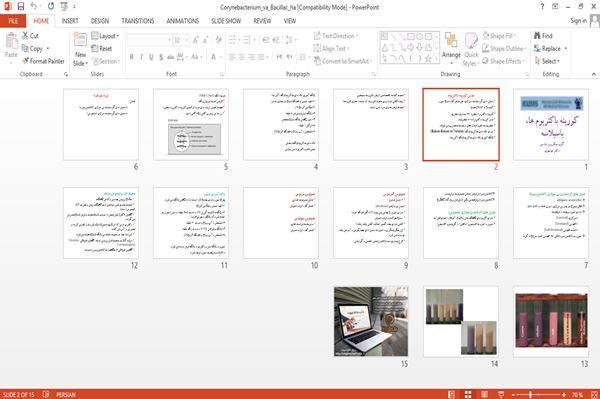Open Font dialog launcher
This screenshot has height=399, width=600.
pos(221,74)
